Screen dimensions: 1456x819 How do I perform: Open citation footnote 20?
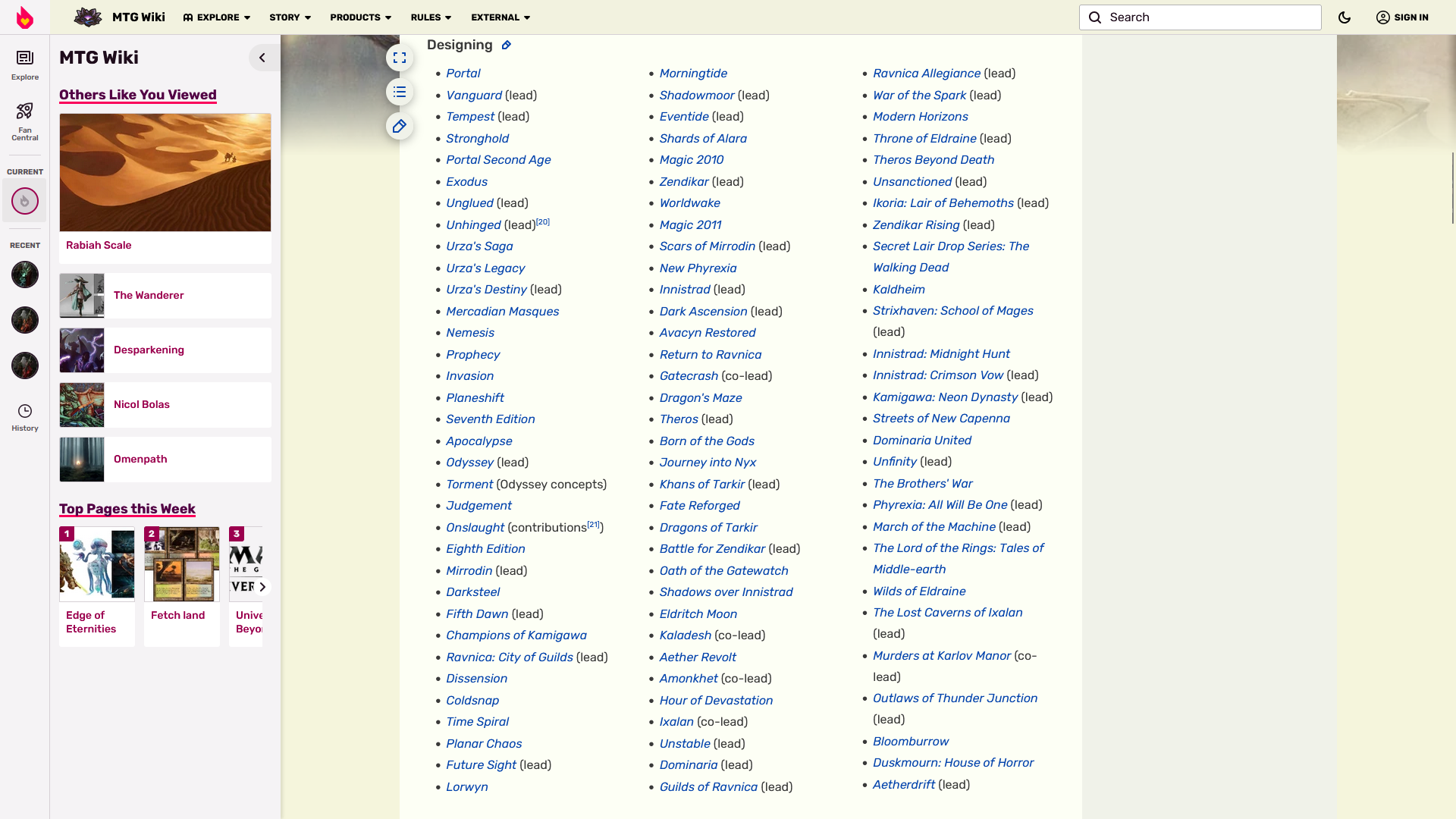(x=543, y=222)
